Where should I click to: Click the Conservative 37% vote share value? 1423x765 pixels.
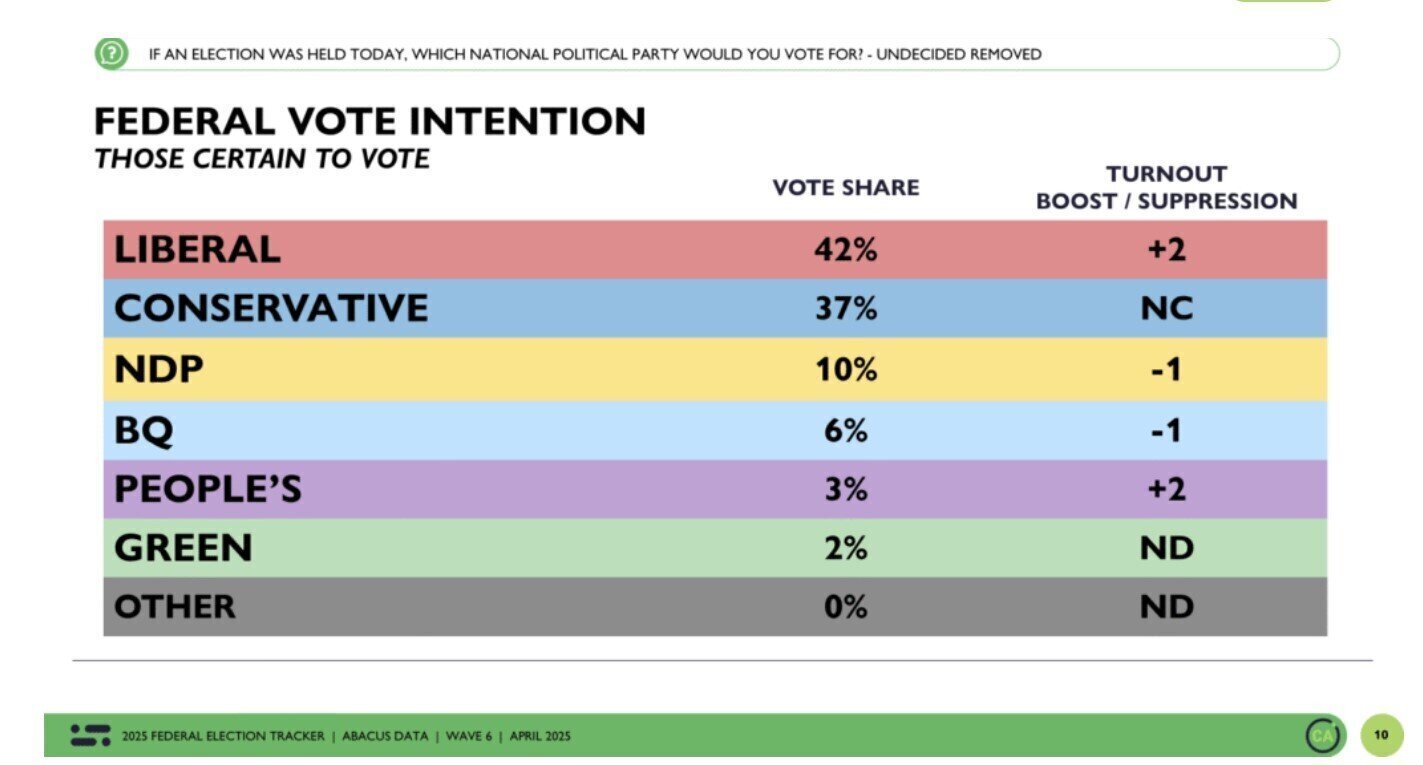click(846, 308)
